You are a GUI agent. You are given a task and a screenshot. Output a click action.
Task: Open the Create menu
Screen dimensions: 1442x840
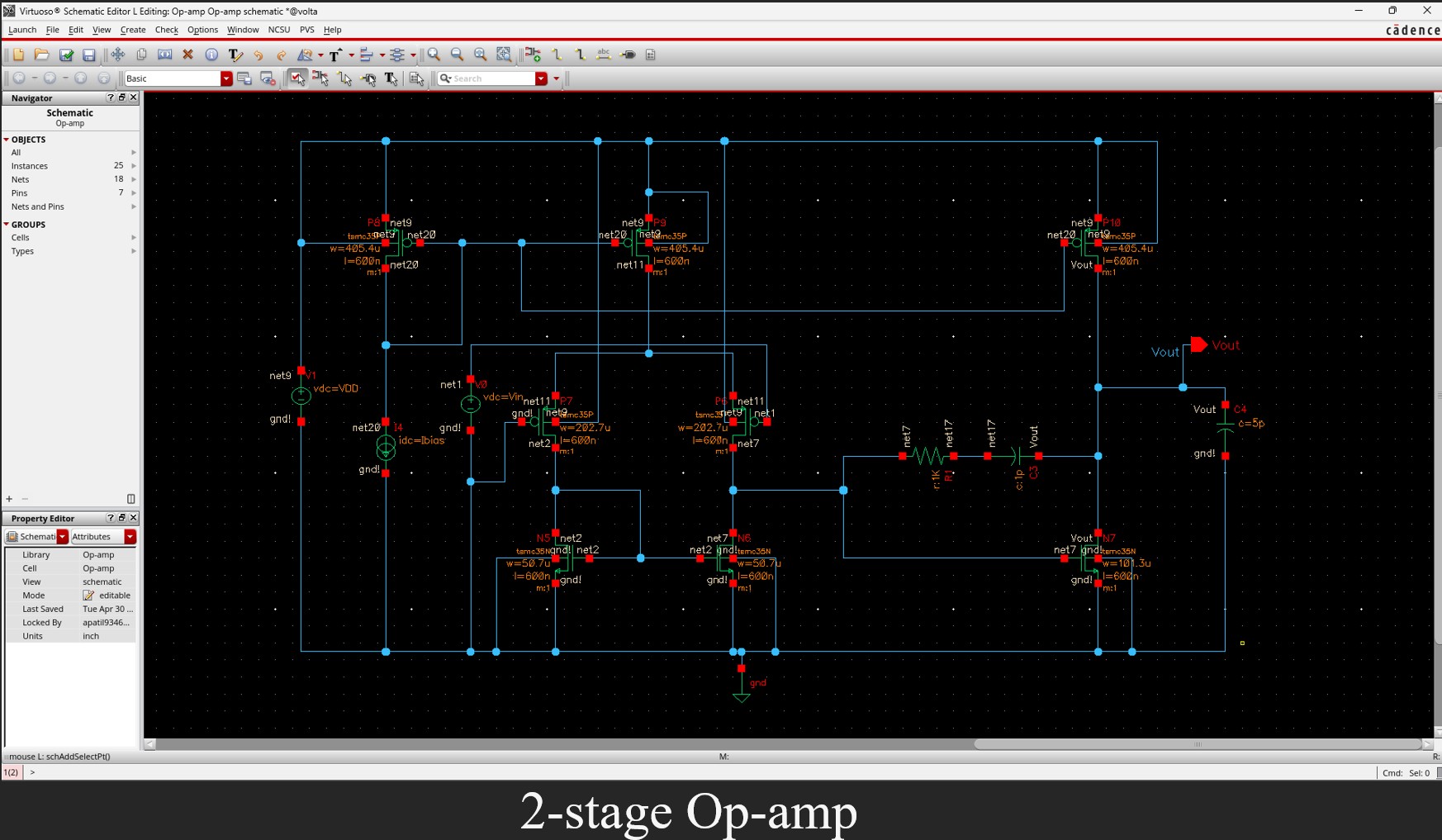click(x=132, y=30)
